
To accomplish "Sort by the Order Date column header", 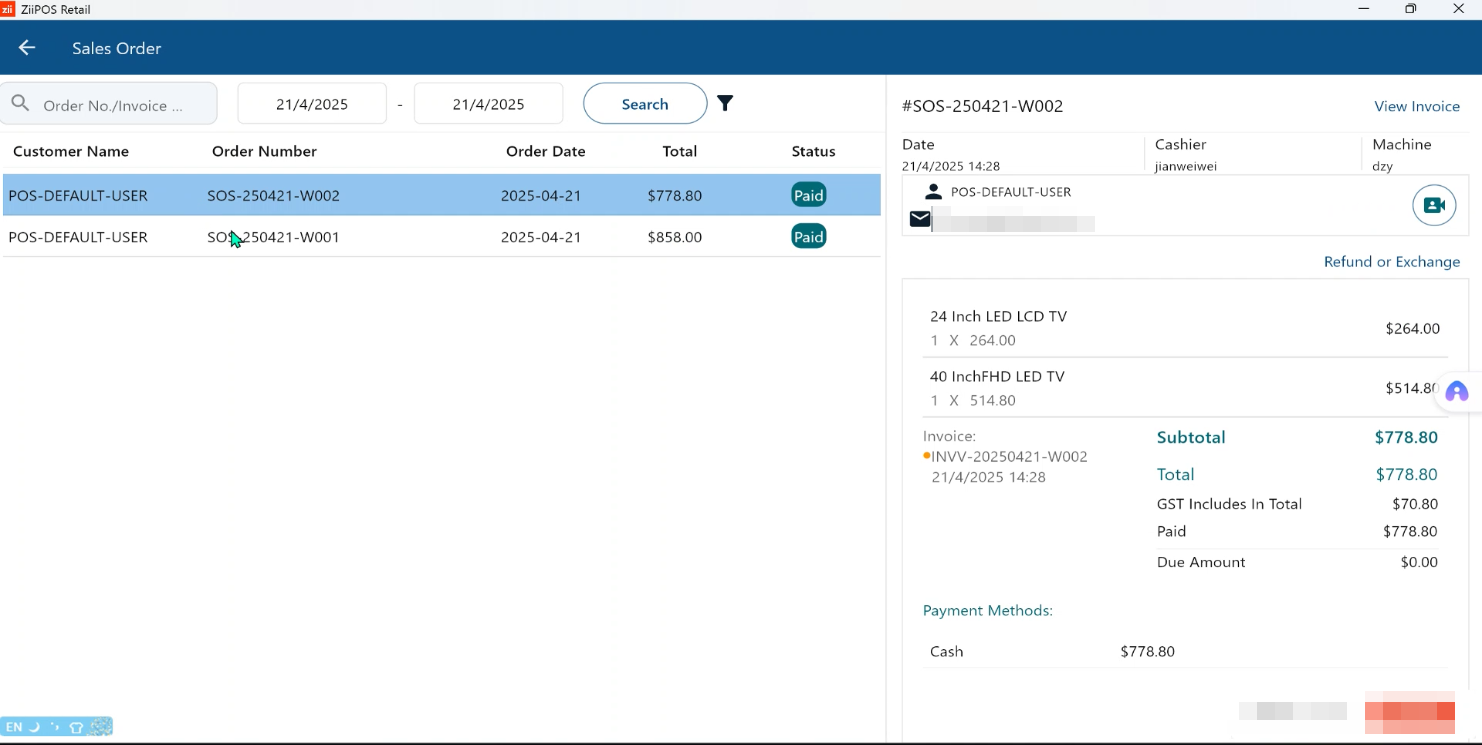I will point(545,151).
